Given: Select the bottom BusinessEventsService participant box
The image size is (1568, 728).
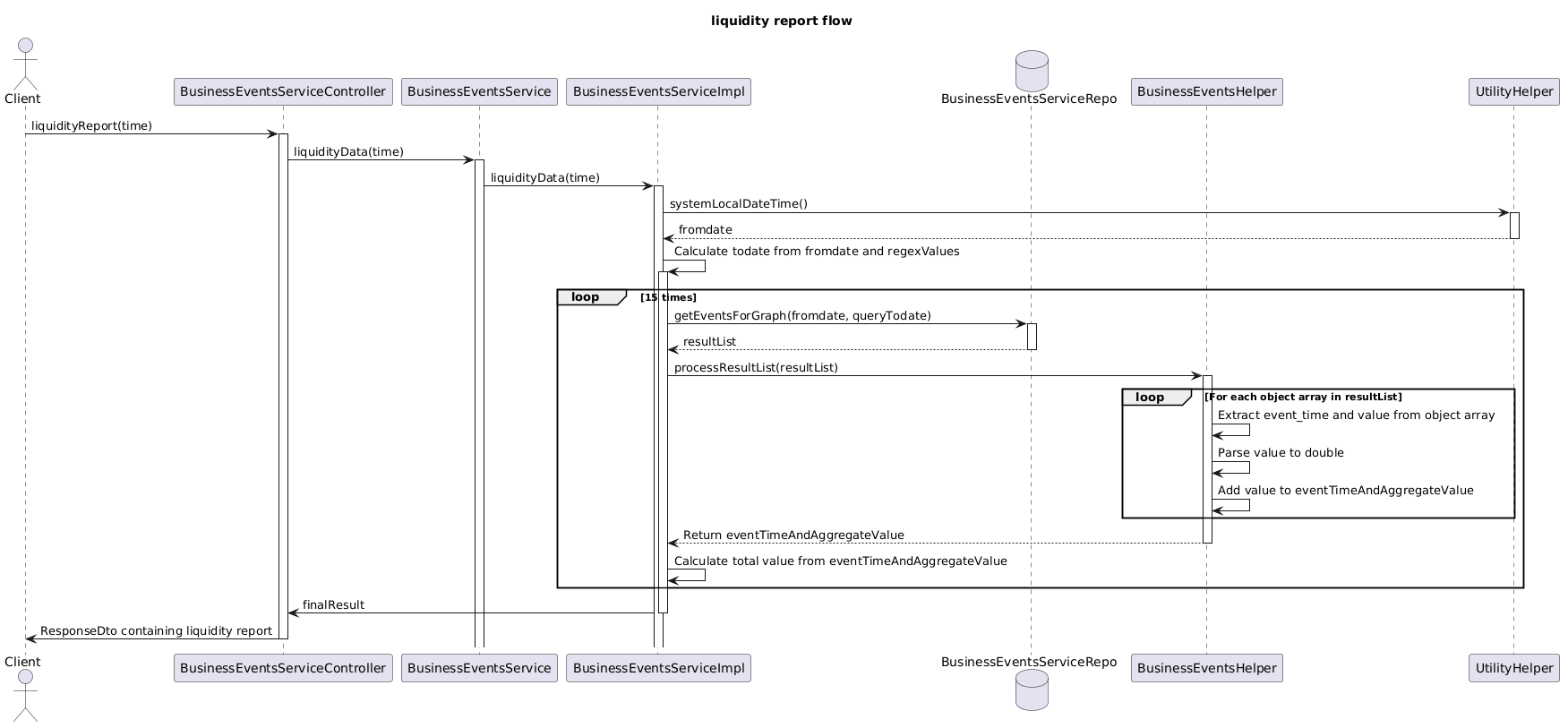Looking at the screenshot, I should tap(479, 668).
